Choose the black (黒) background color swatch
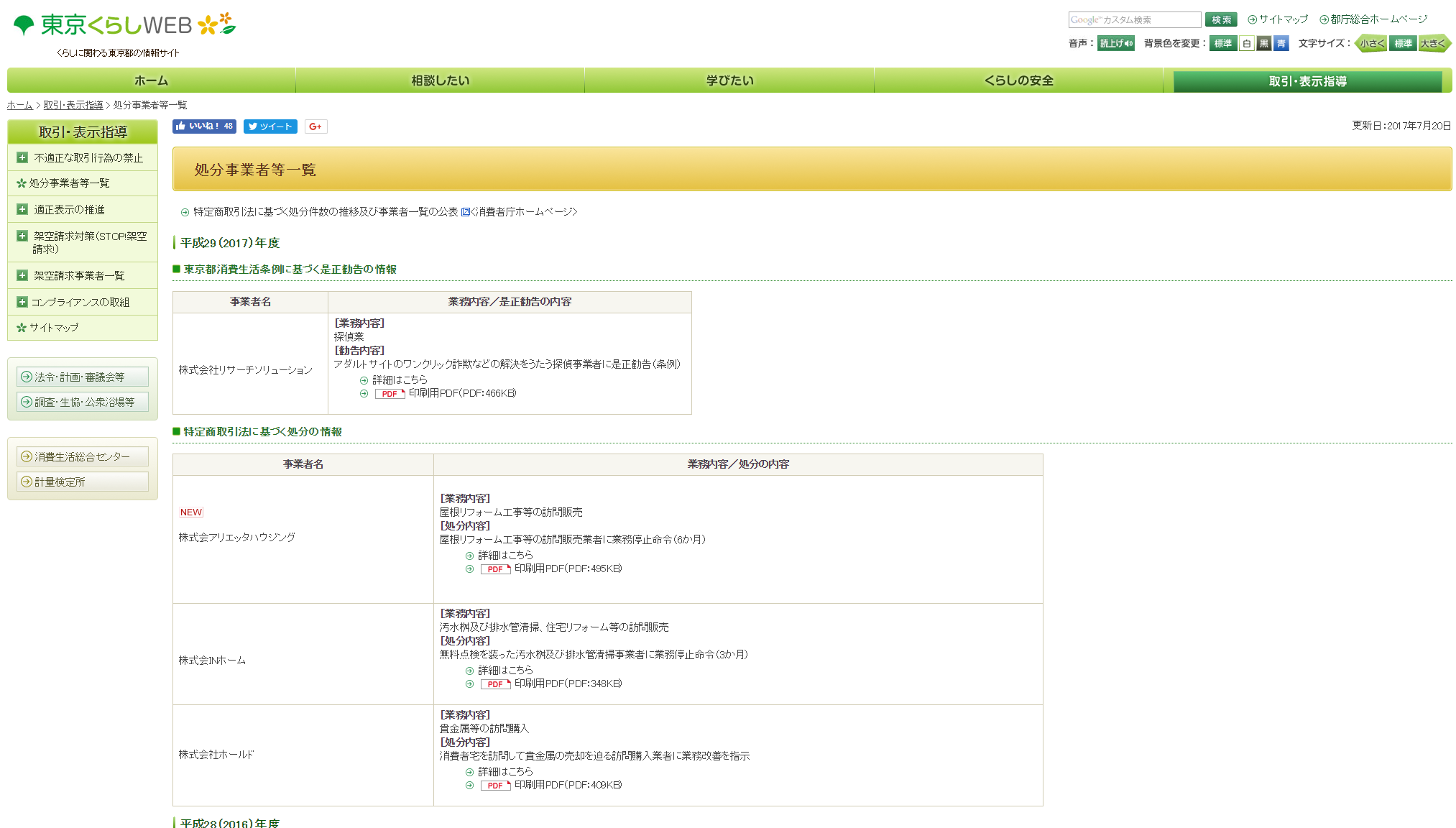The width and height of the screenshot is (1456, 828). pos(1263,44)
